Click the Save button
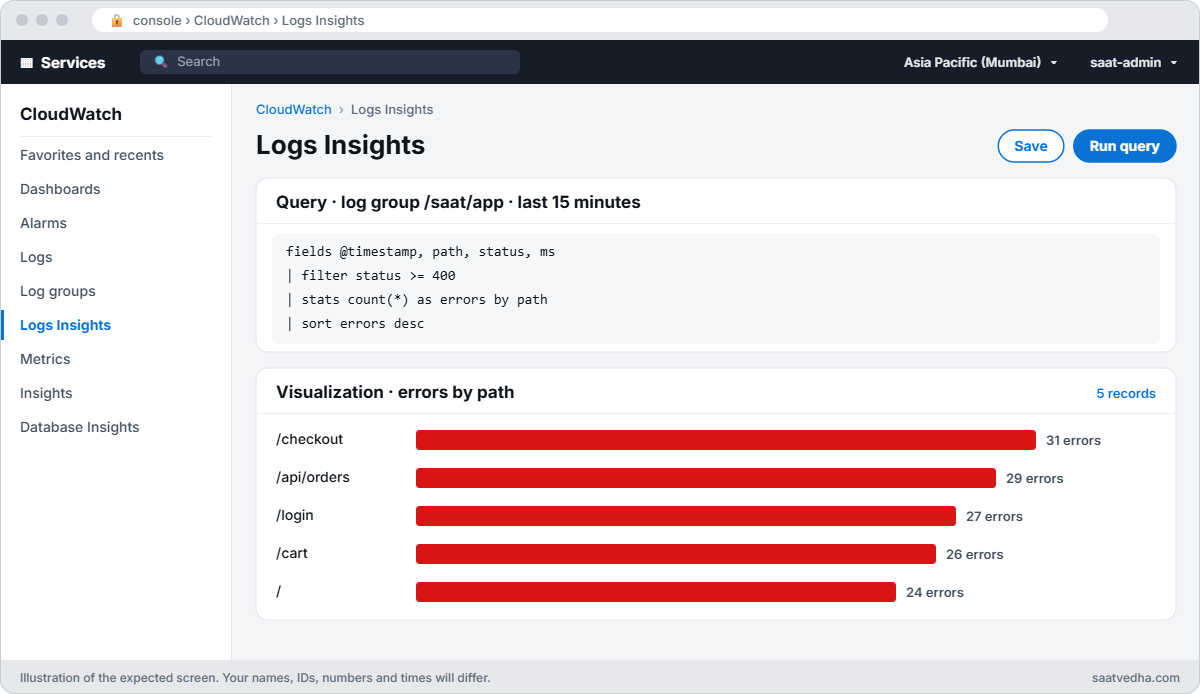 click(x=1031, y=146)
